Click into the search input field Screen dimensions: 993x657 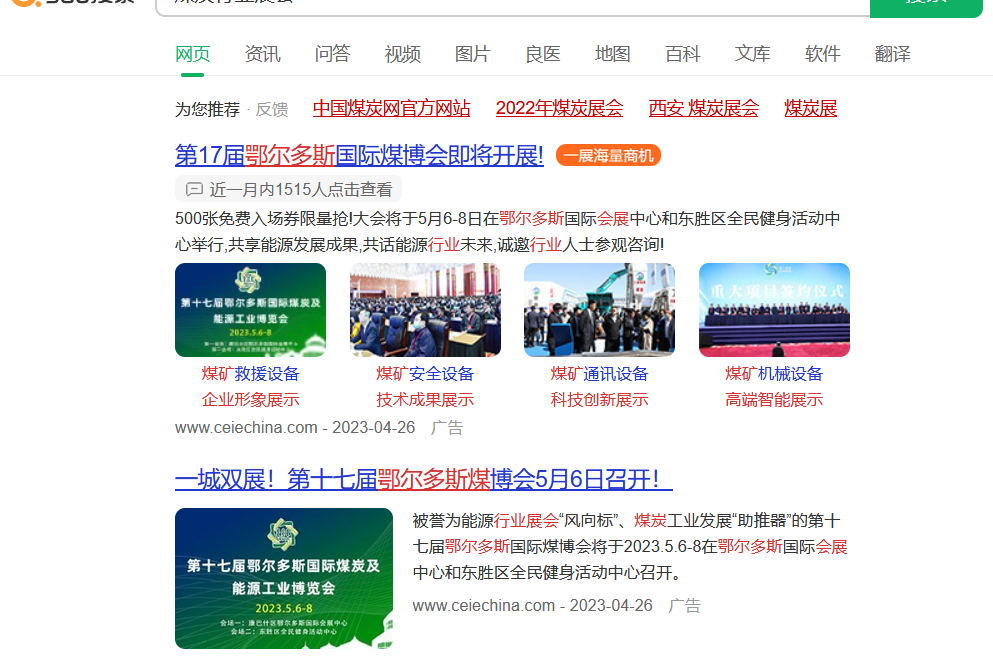(x=513, y=6)
